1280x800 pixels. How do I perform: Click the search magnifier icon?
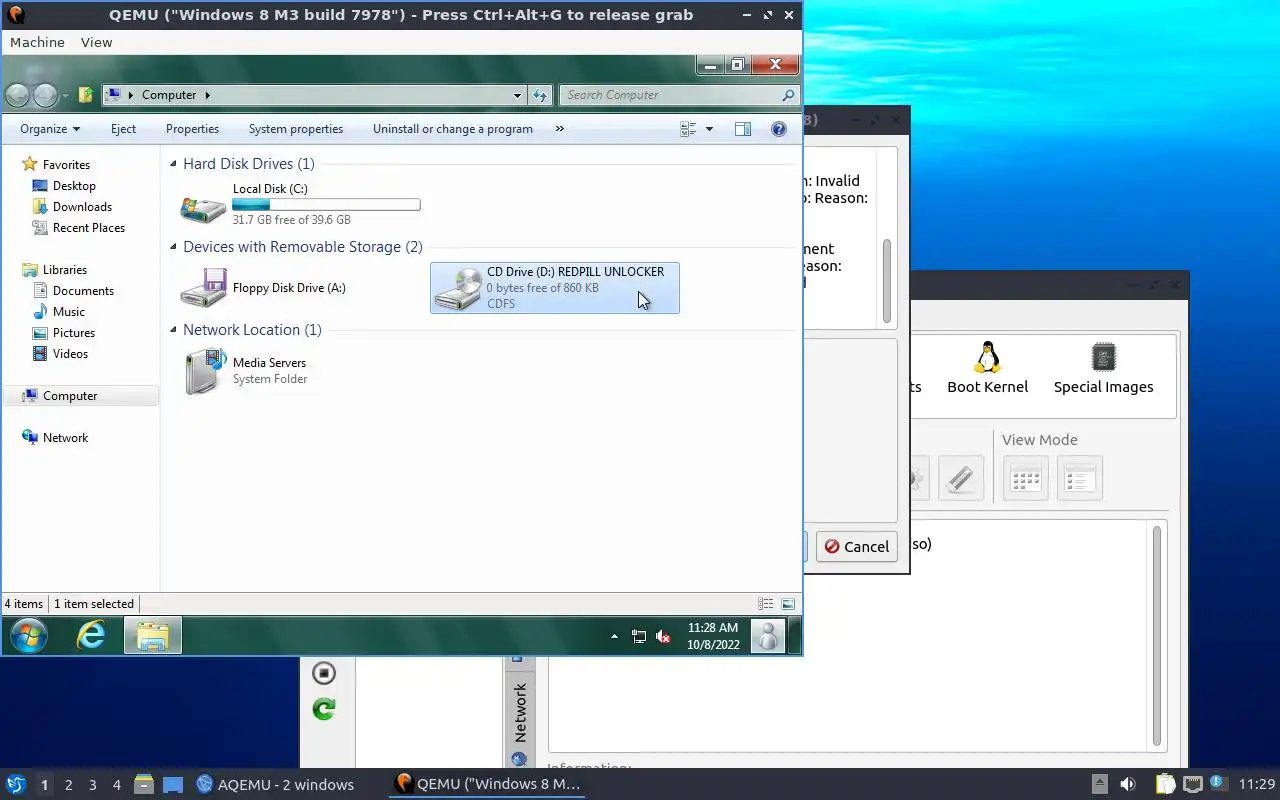pos(788,95)
